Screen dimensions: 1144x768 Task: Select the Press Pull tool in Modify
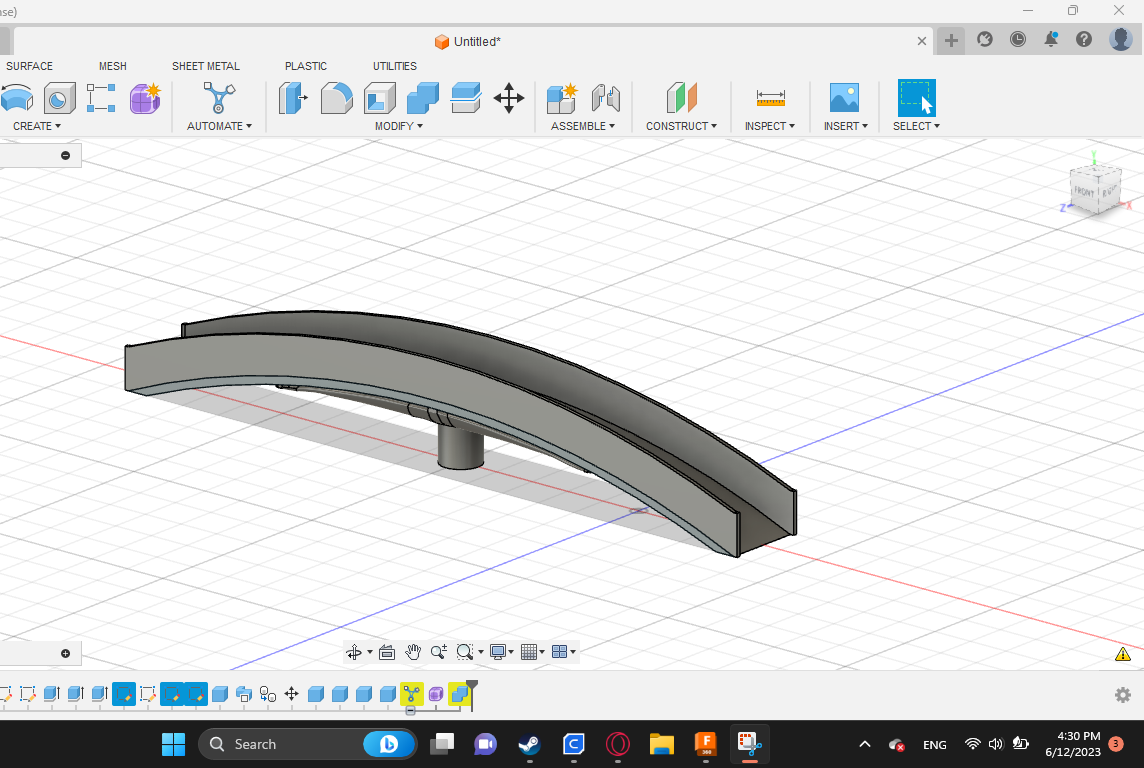(293, 98)
